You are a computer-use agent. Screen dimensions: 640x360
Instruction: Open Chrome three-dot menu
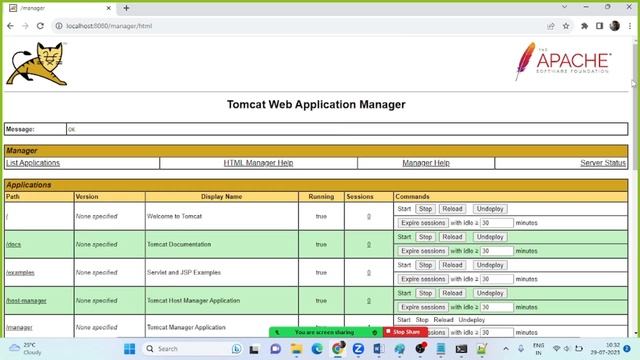(x=630, y=26)
